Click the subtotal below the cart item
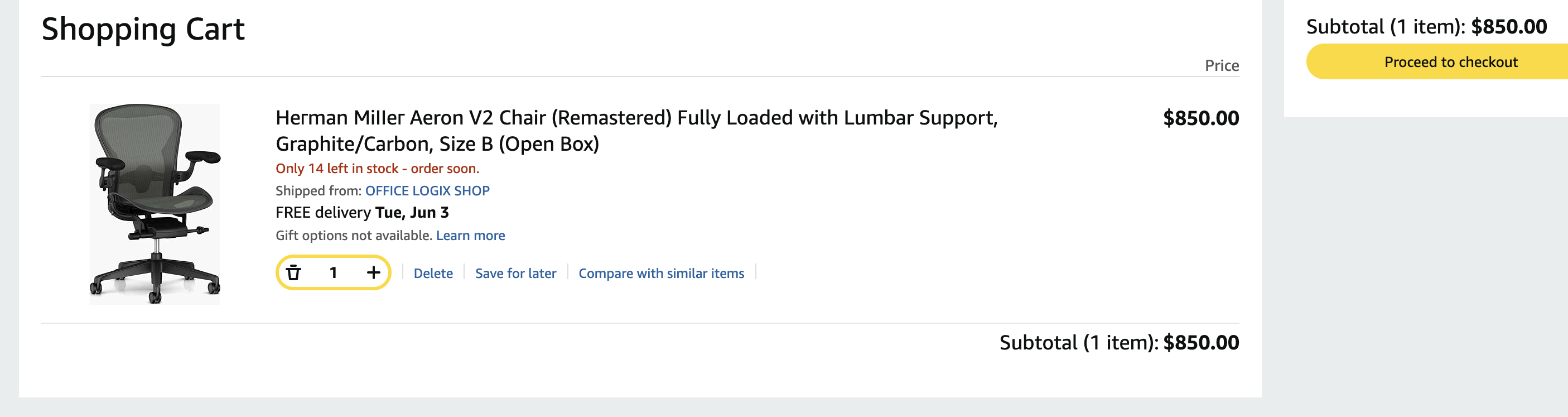The width and height of the screenshot is (1568, 417). [x=1118, y=343]
